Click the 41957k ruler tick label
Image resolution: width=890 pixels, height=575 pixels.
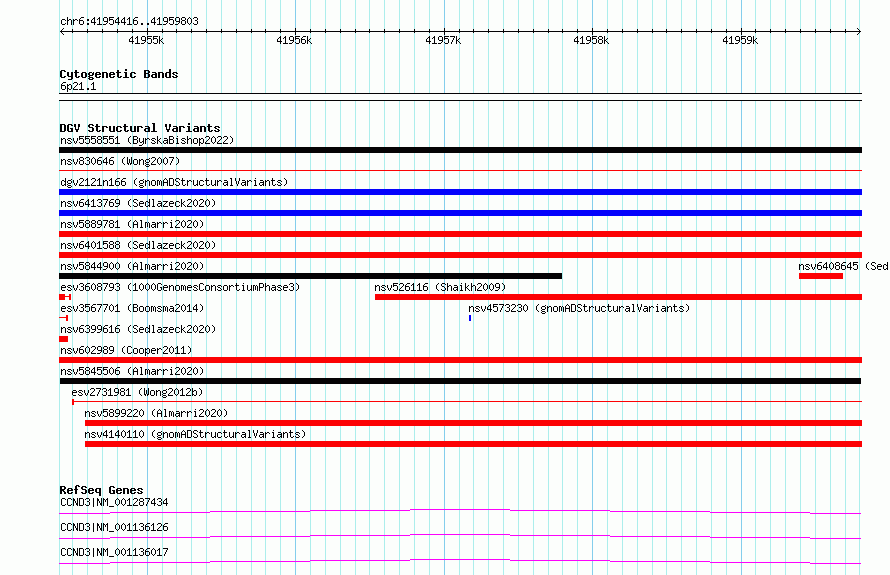tap(443, 40)
